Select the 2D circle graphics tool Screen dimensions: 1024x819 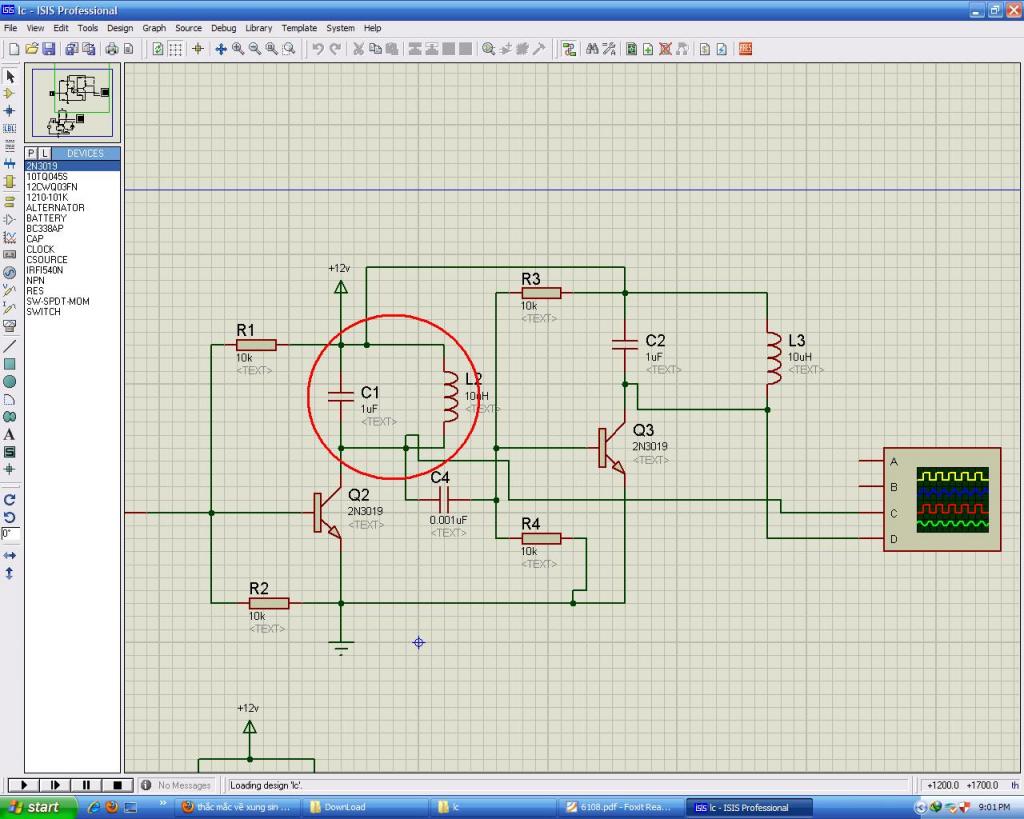pos(10,381)
